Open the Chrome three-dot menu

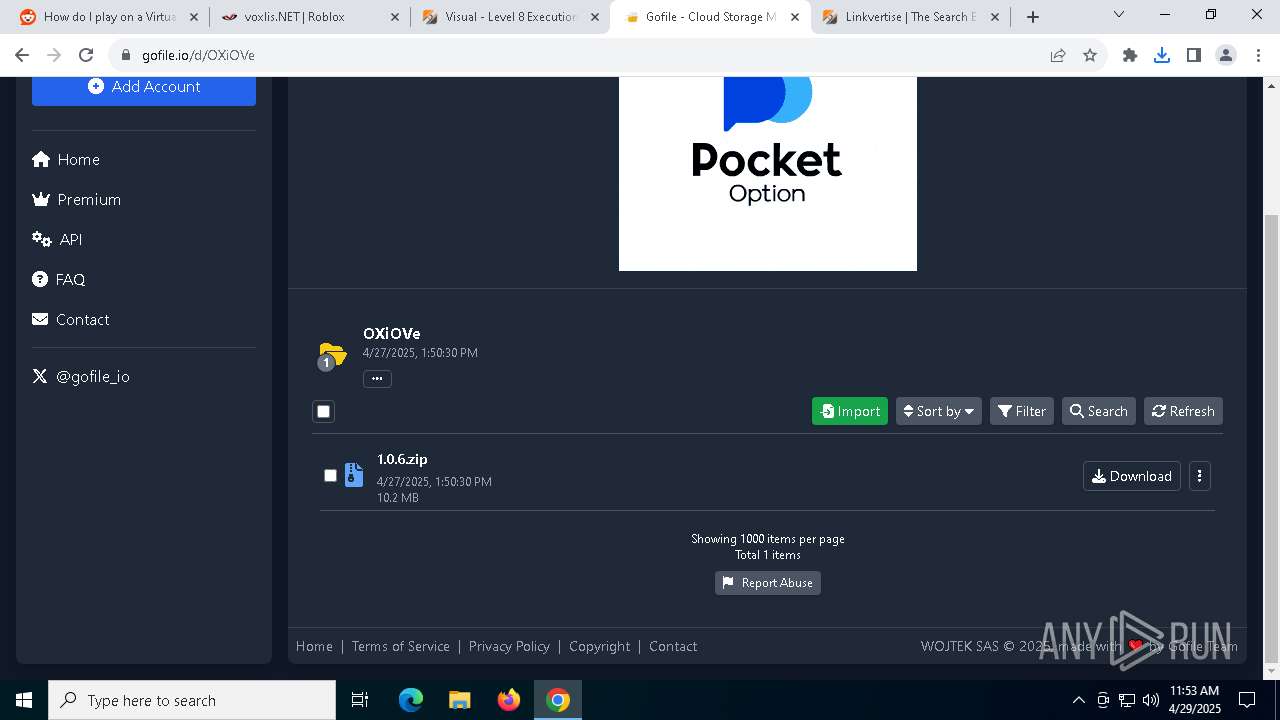[x=1258, y=55]
